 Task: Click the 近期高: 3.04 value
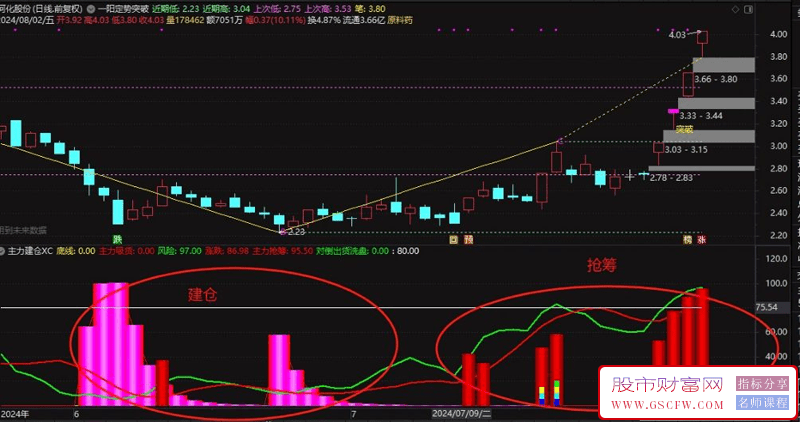[227, 9]
